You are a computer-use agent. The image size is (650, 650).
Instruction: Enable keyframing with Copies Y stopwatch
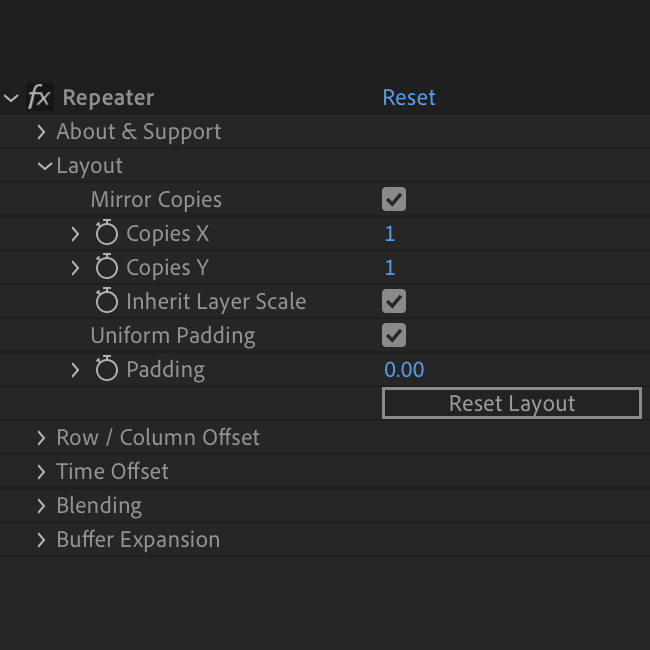pos(107,268)
